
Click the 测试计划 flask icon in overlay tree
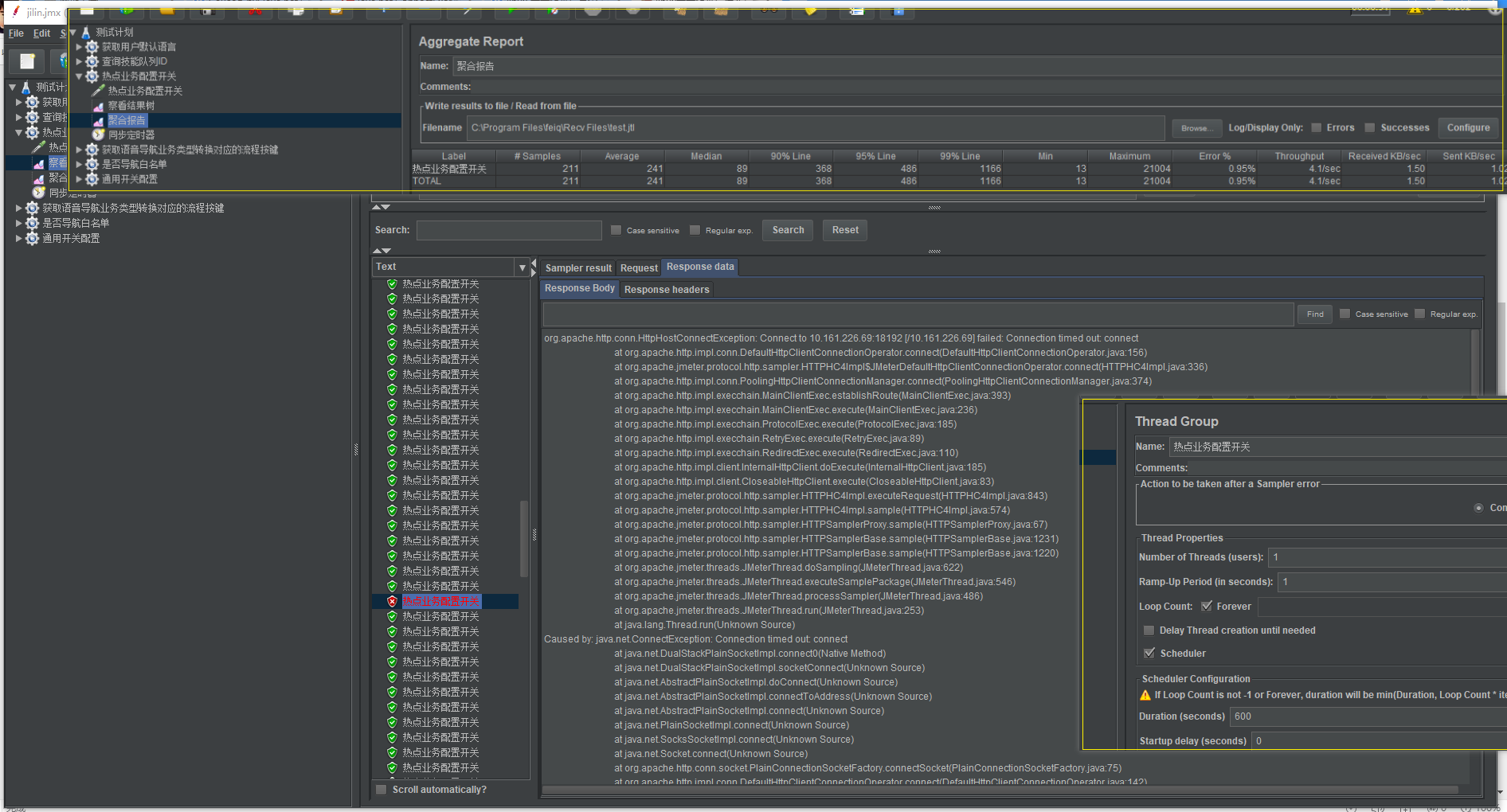tap(86, 33)
